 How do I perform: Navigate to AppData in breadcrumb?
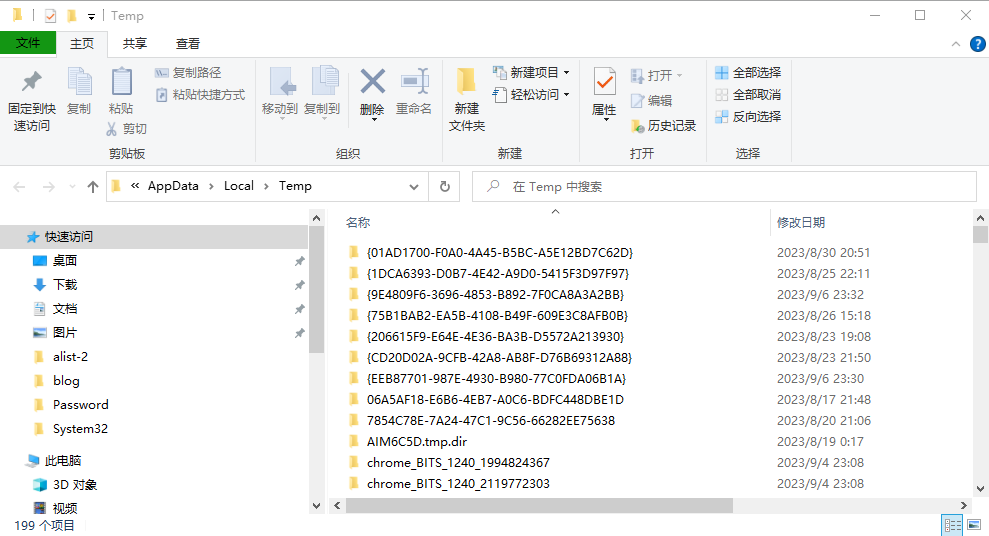tap(173, 186)
